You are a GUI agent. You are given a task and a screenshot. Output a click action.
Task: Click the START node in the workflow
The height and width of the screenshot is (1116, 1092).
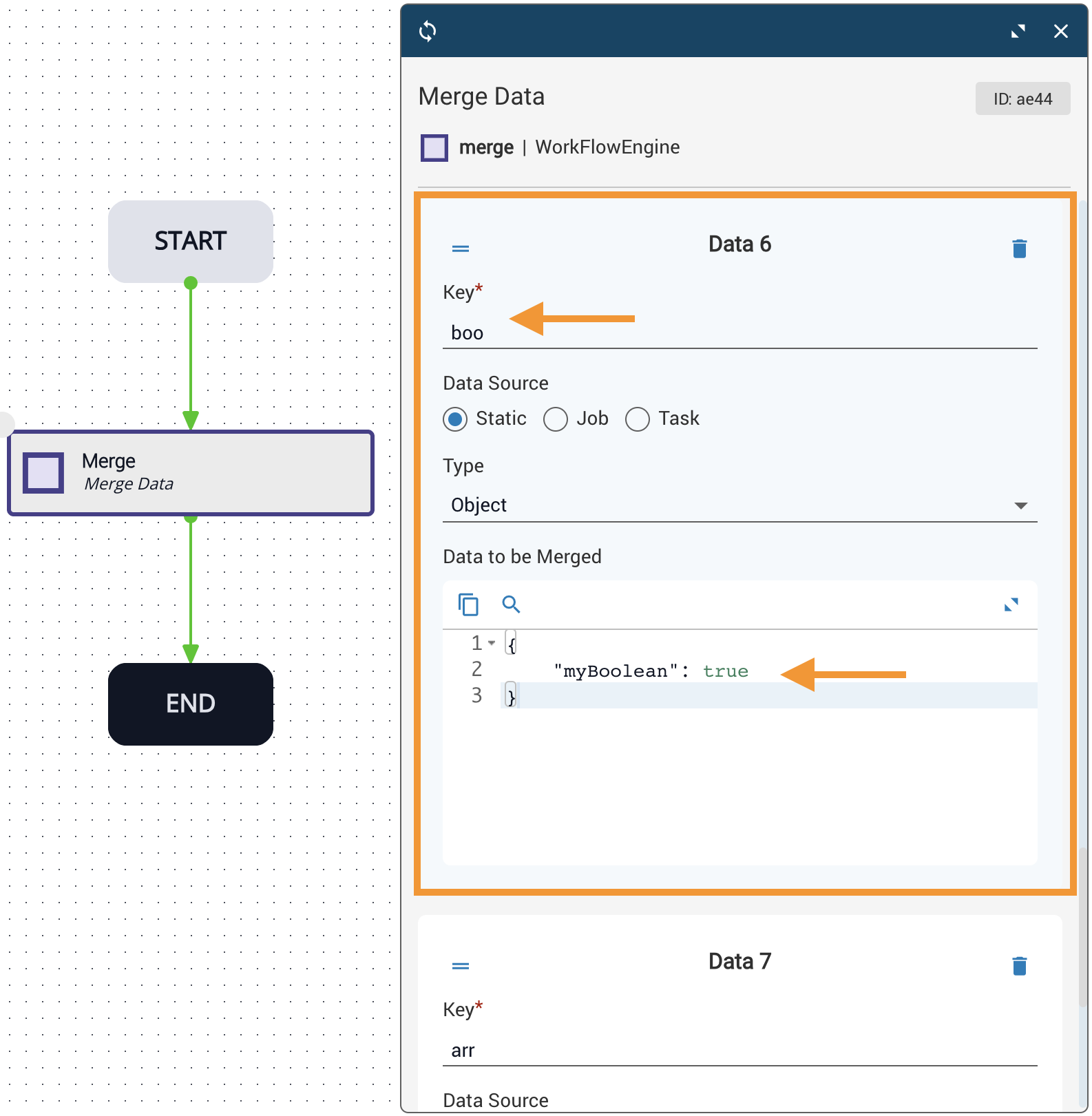(x=191, y=241)
